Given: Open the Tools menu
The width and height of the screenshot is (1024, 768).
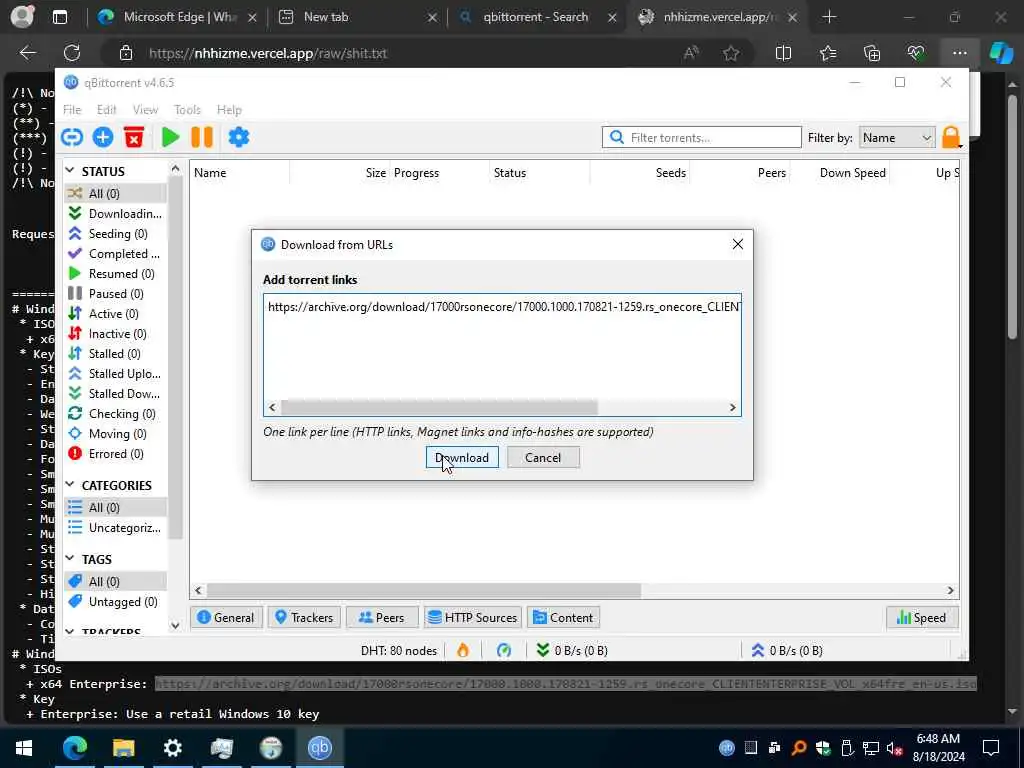Looking at the screenshot, I should tap(187, 110).
